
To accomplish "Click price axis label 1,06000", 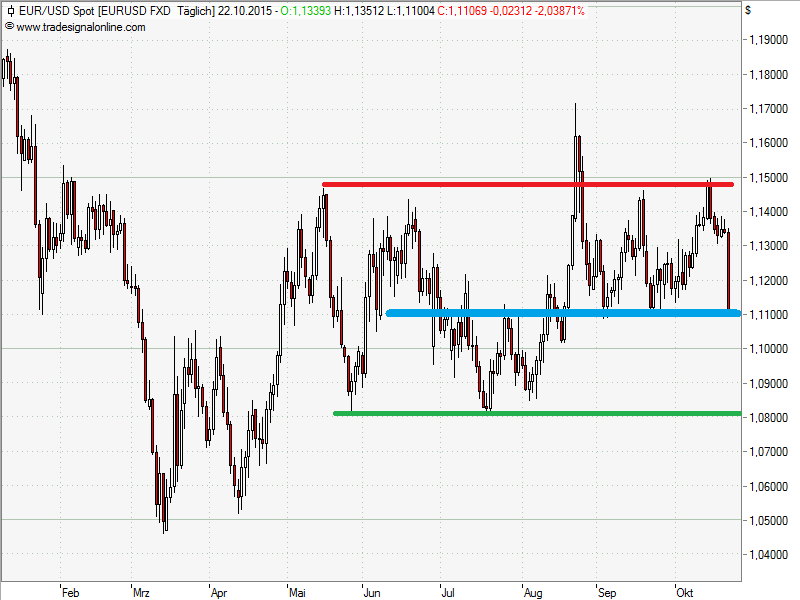I will [x=768, y=487].
